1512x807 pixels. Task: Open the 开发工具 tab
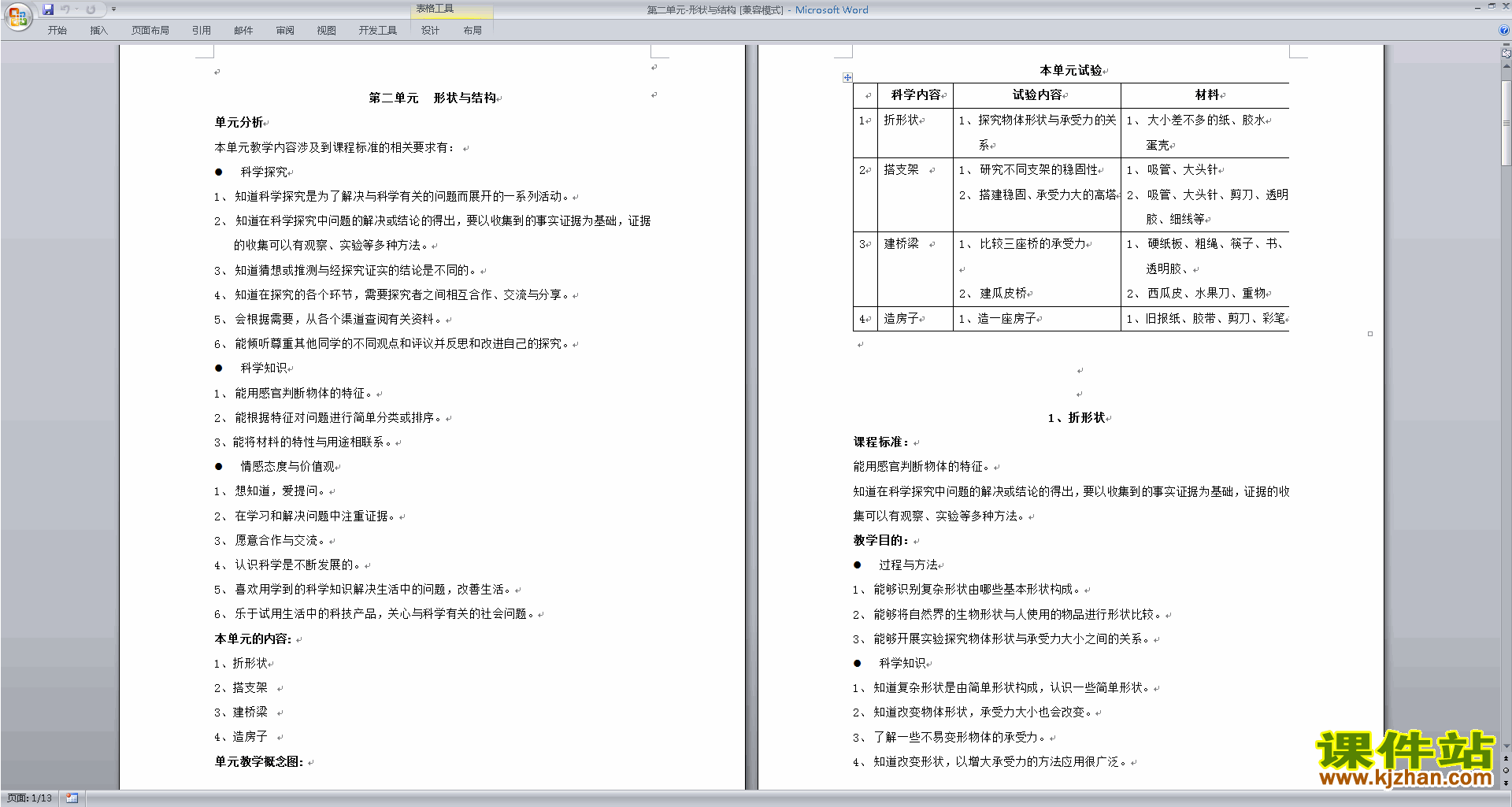point(377,30)
